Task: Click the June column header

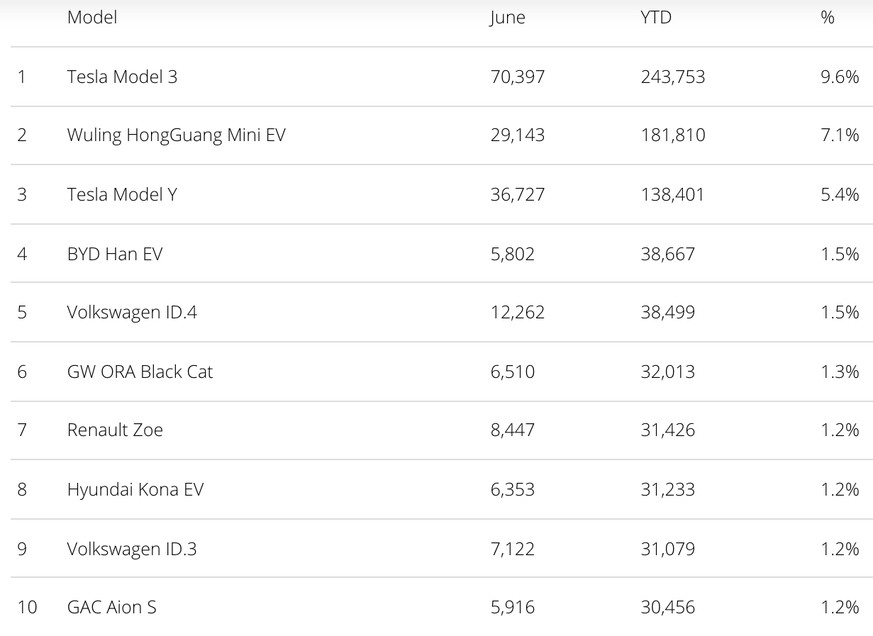Action: [507, 18]
